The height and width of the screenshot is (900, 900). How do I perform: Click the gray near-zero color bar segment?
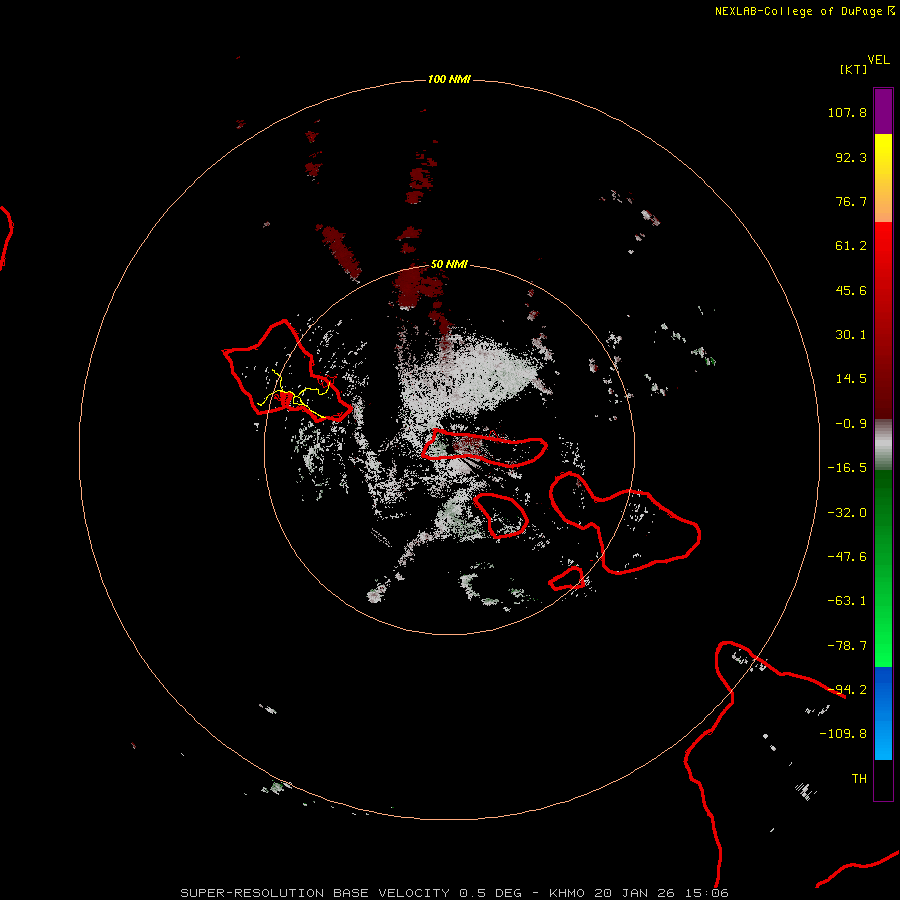click(x=883, y=443)
